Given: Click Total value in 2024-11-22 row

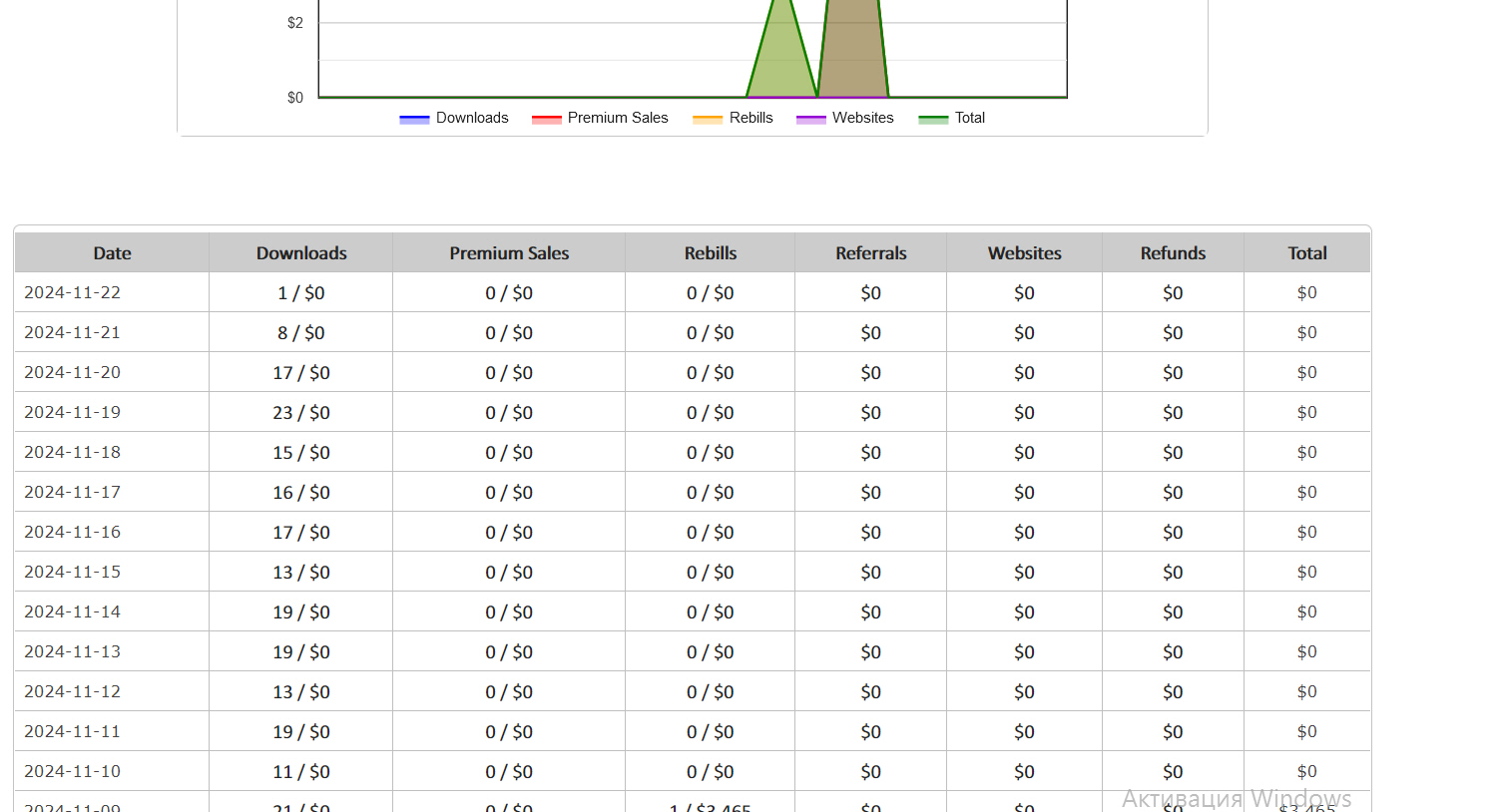Looking at the screenshot, I should click(x=1307, y=292).
